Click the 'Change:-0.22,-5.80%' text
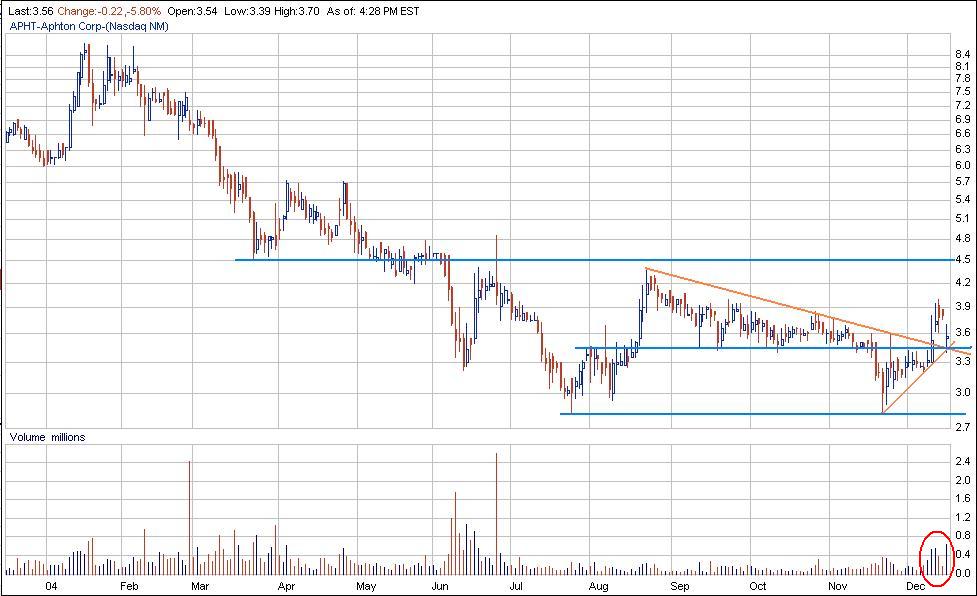The height and width of the screenshot is (596, 977). [109, 11]
